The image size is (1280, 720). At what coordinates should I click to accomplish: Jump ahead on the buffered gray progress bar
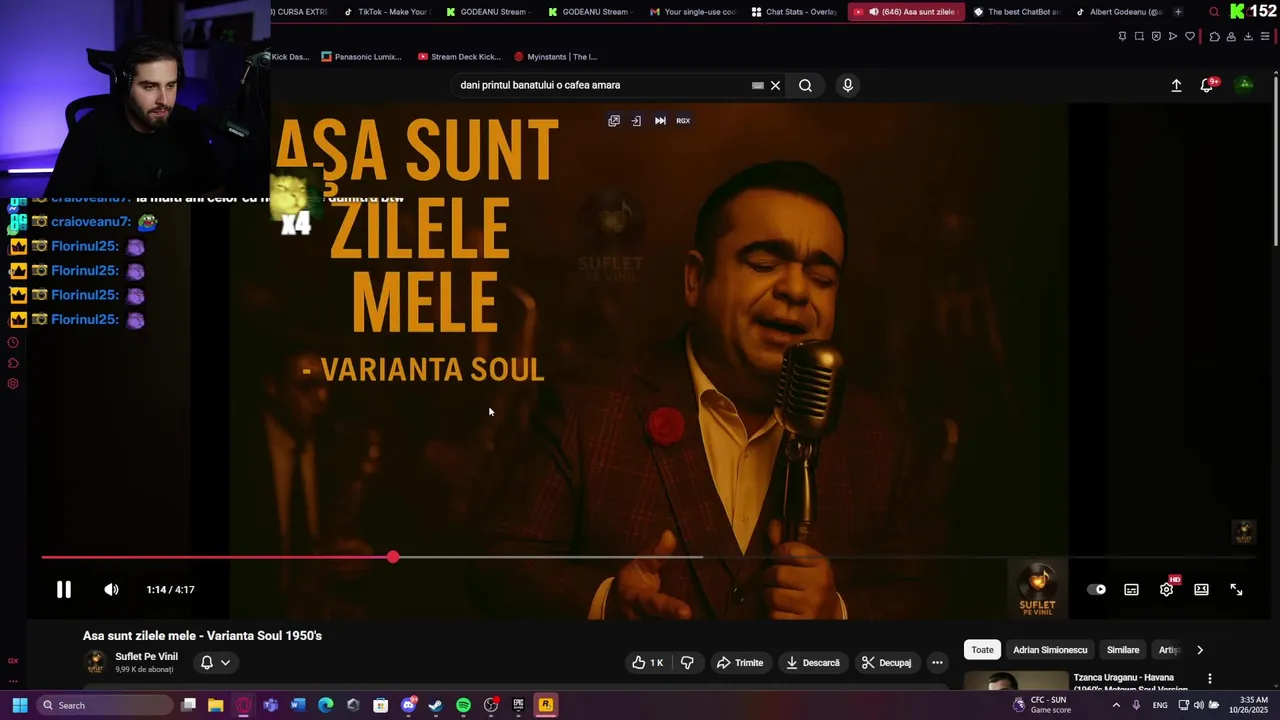[550, 557]
